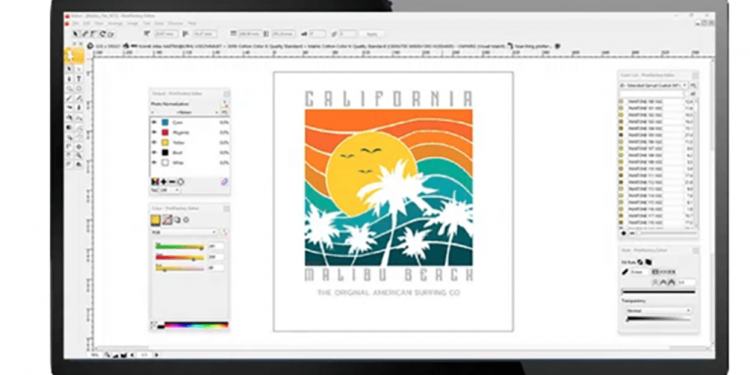
Task: Select the yellow fill swatch in Color panel
Action: pyautogui.click(x=155, y=220)
